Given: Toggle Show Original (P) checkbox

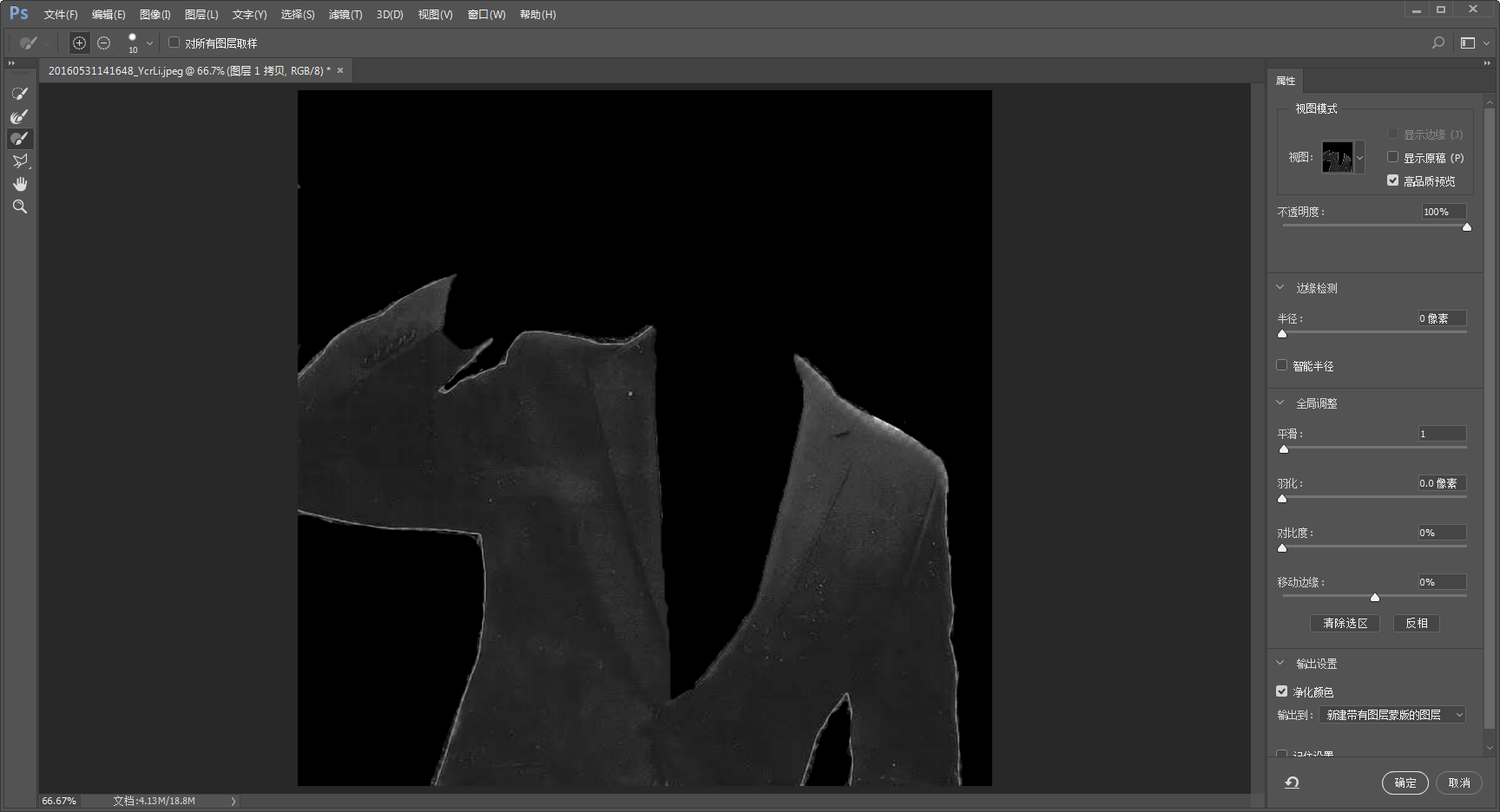Looking at the screenshot, I should click(1392, 157).
